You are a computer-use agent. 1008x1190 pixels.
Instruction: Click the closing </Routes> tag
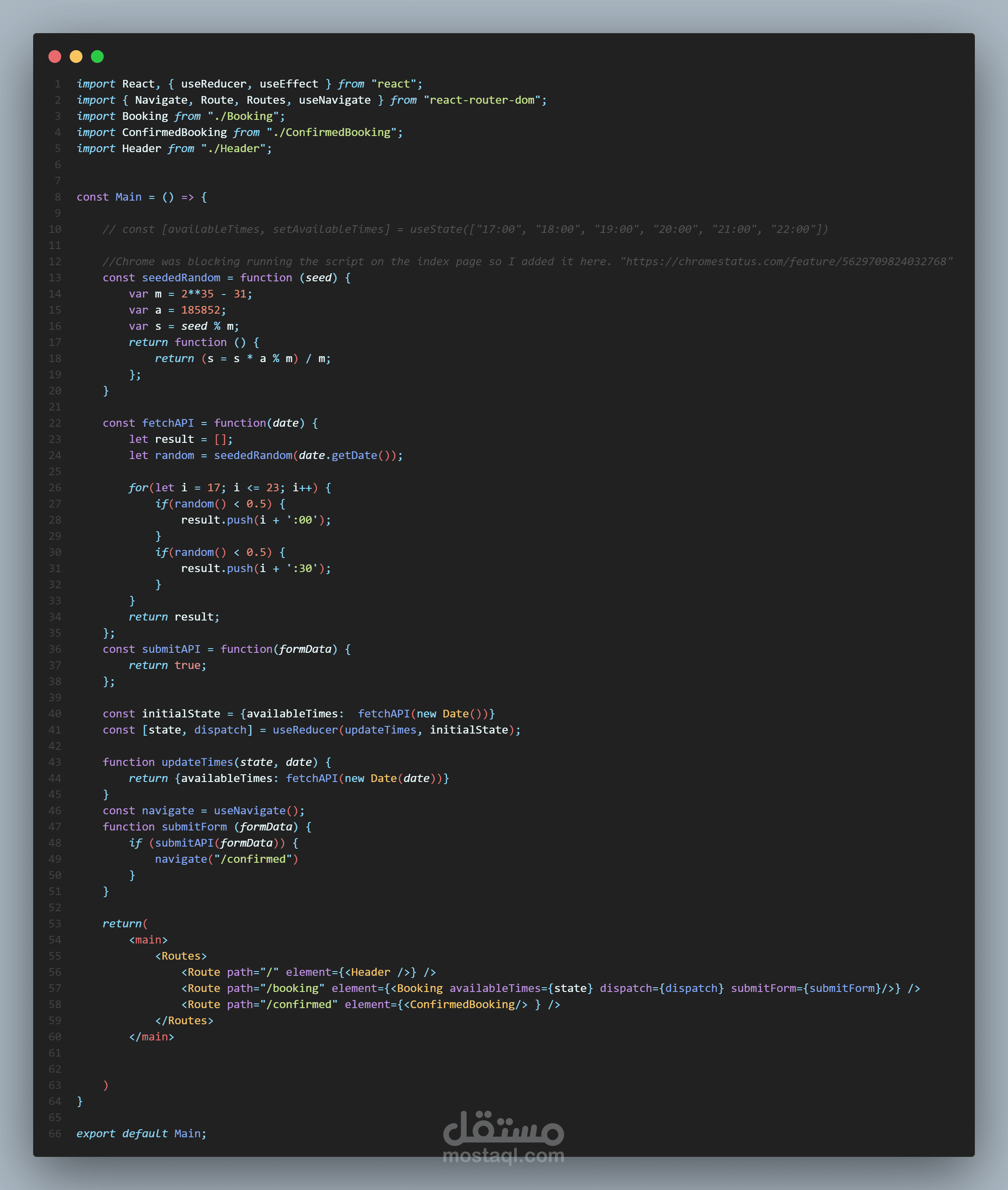click(x=184, y=1021)
